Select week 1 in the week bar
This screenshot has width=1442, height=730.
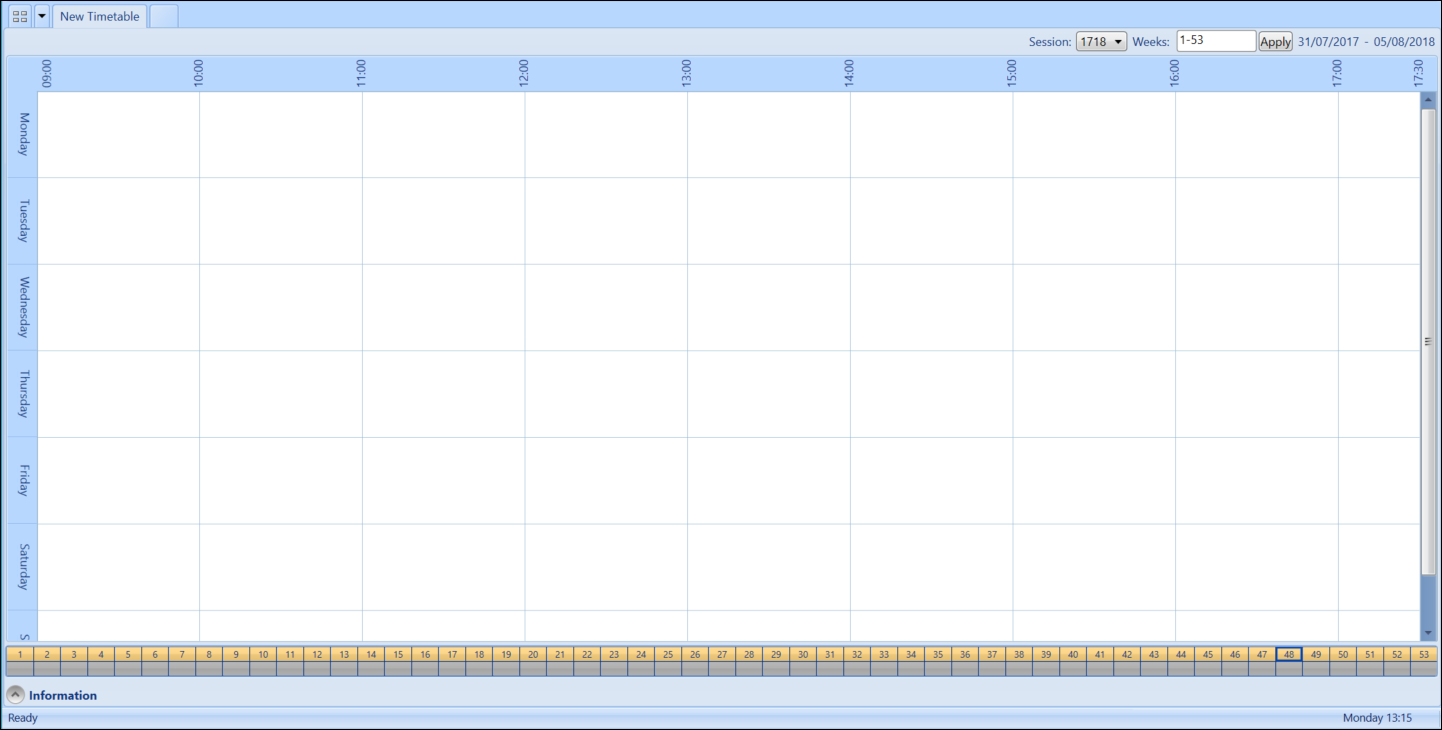(x=20, y=655)
